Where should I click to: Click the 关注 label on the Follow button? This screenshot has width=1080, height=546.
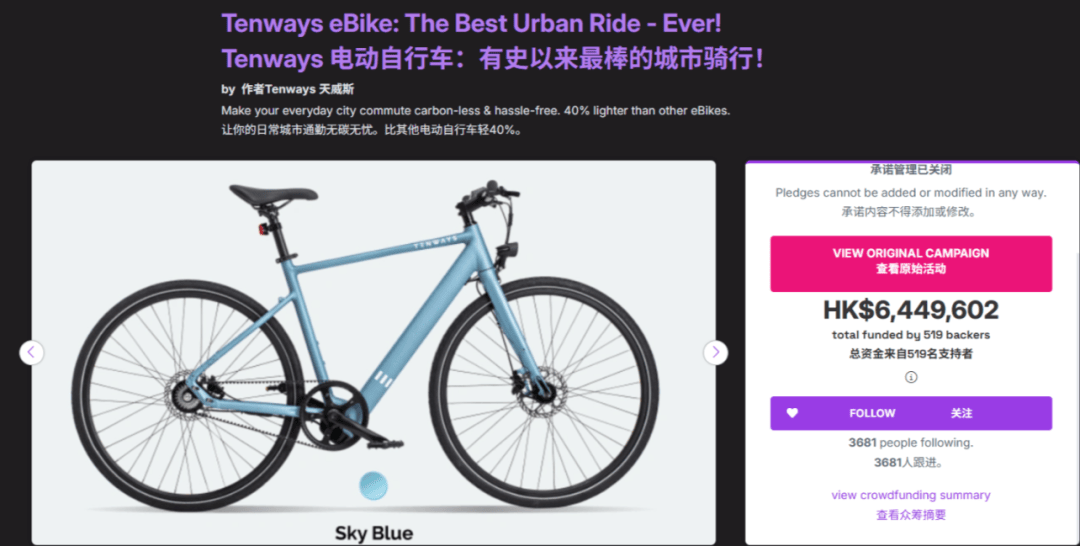[x=961, y=413]
